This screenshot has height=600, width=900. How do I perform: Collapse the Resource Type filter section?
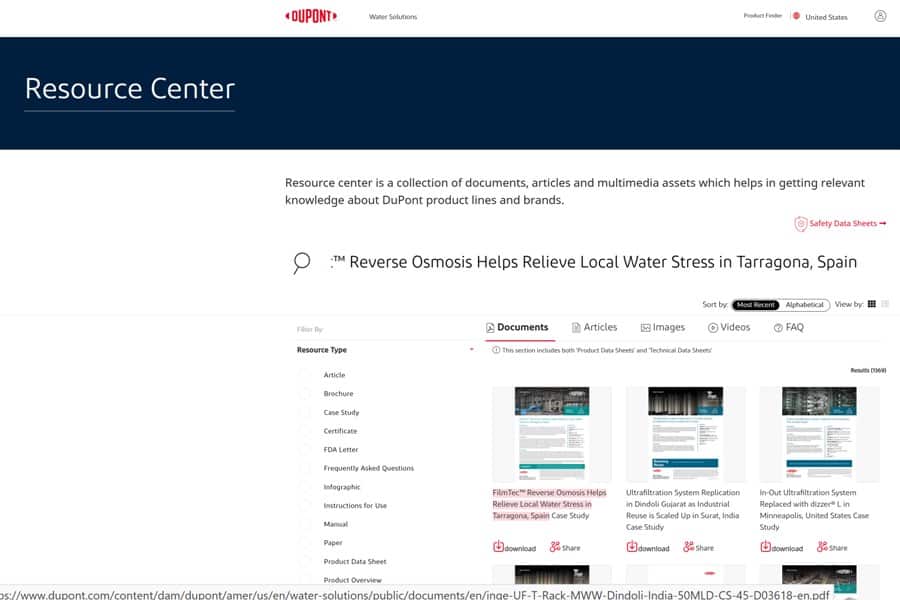click(x=471, y=350)
